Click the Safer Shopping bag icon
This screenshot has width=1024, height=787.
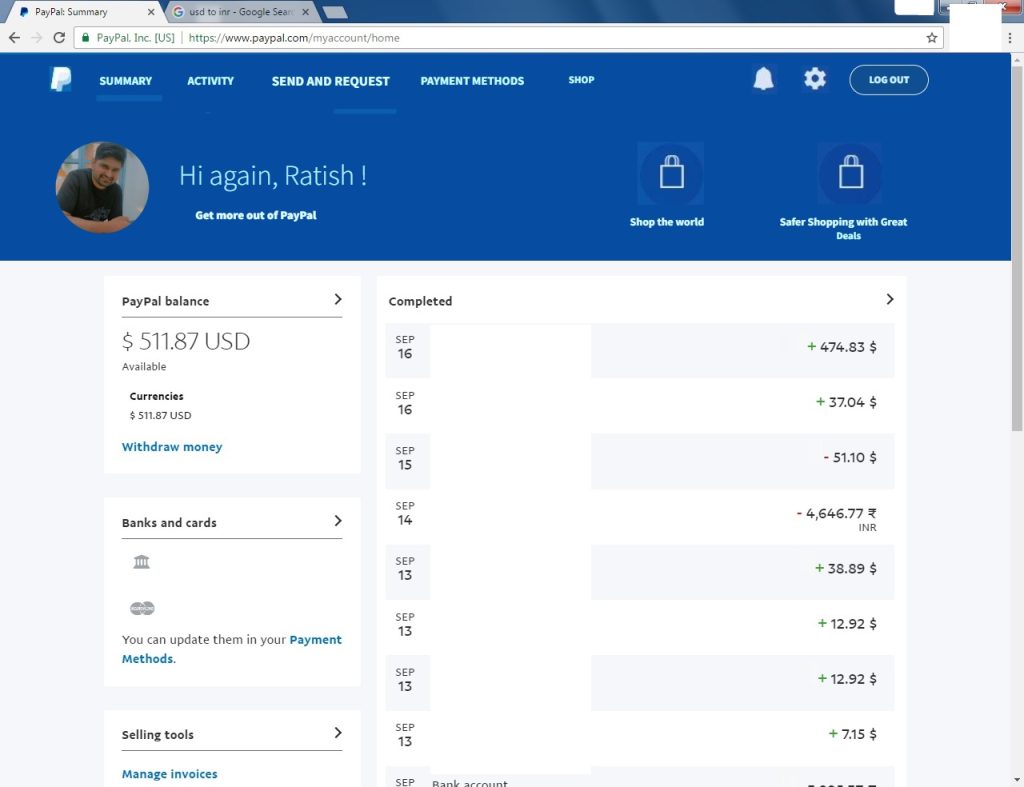pos(850,174)
